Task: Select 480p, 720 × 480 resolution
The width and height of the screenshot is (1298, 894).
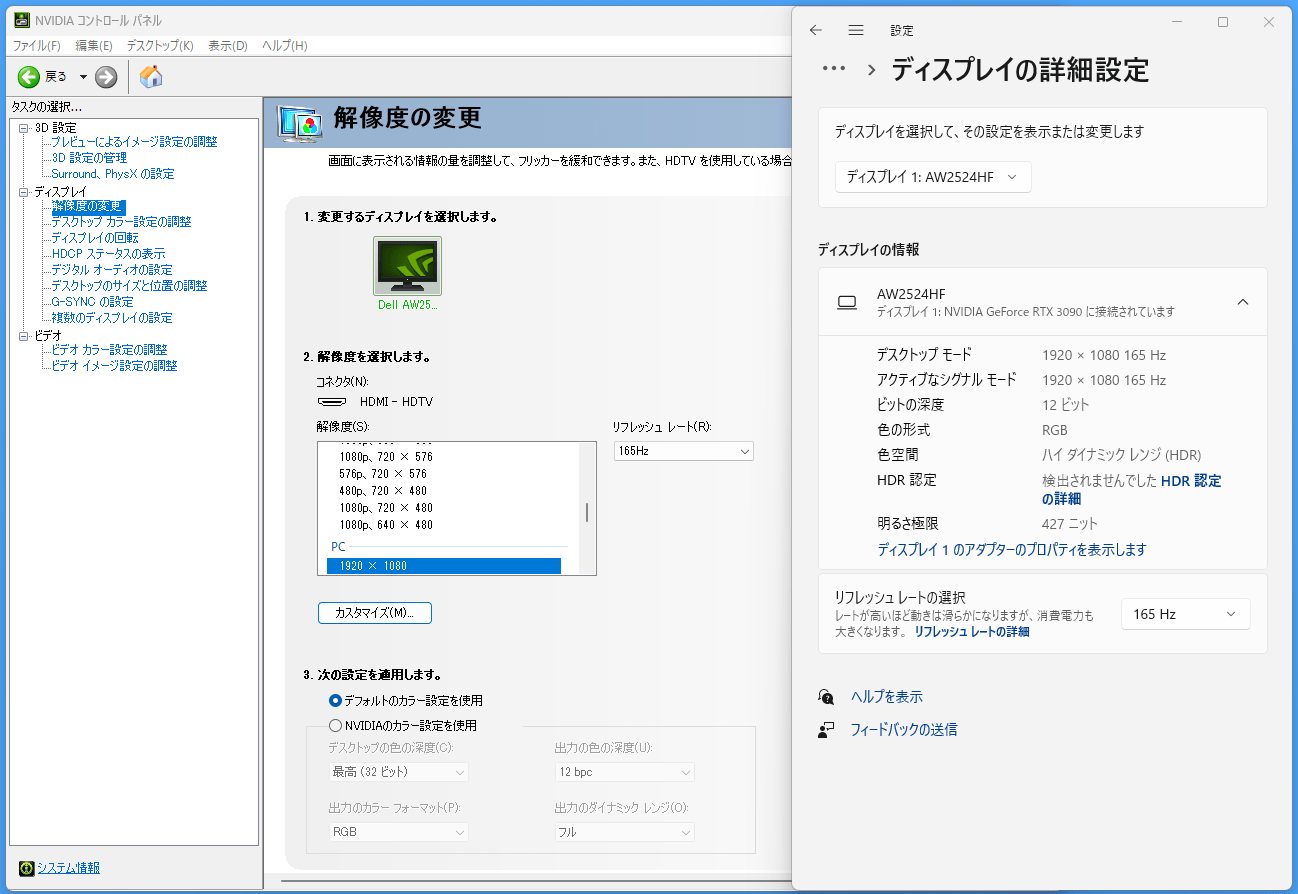Action: 383,491
